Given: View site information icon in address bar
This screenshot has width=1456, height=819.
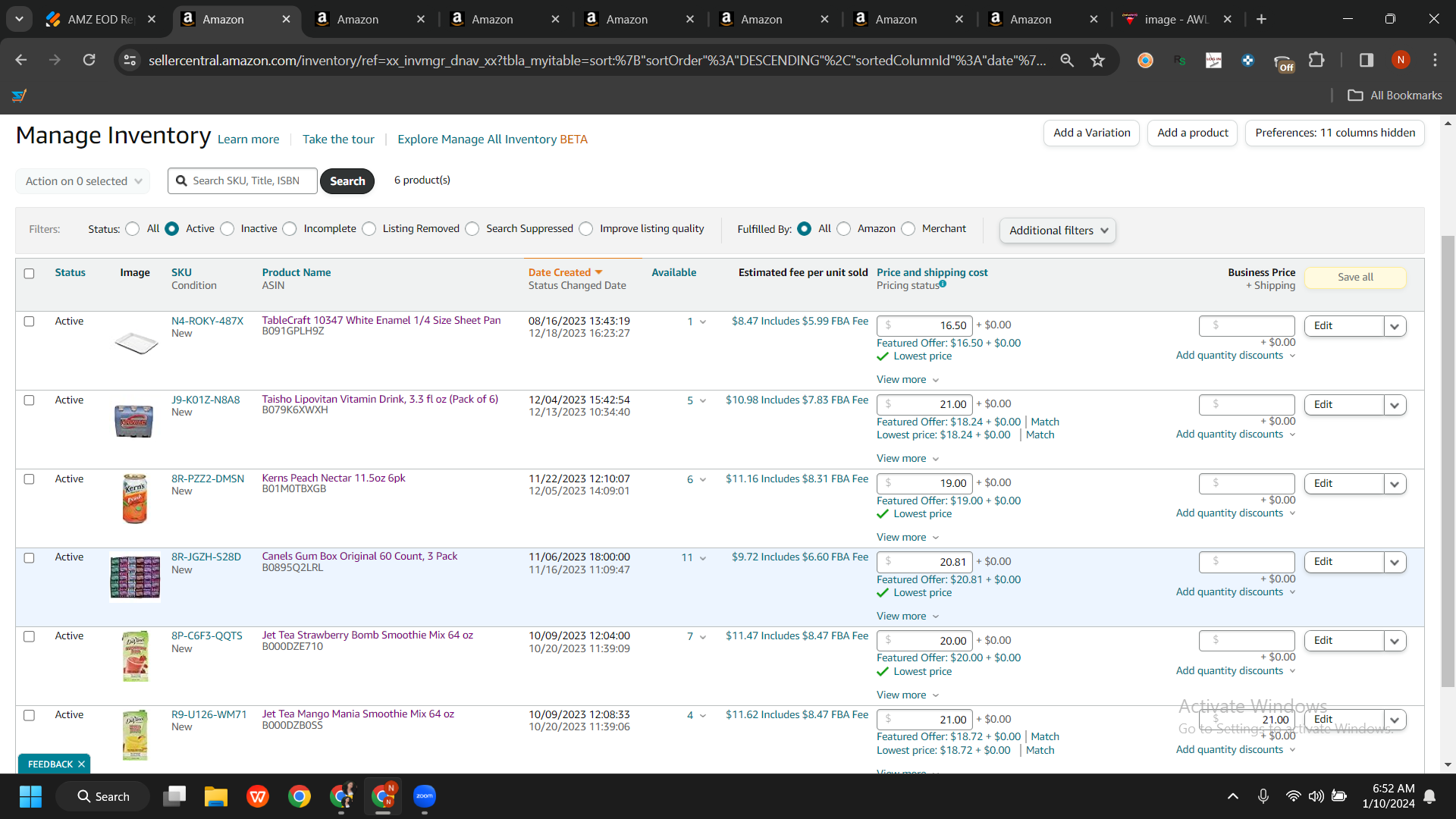Looking at the screenshot, I should pos(130,60).
